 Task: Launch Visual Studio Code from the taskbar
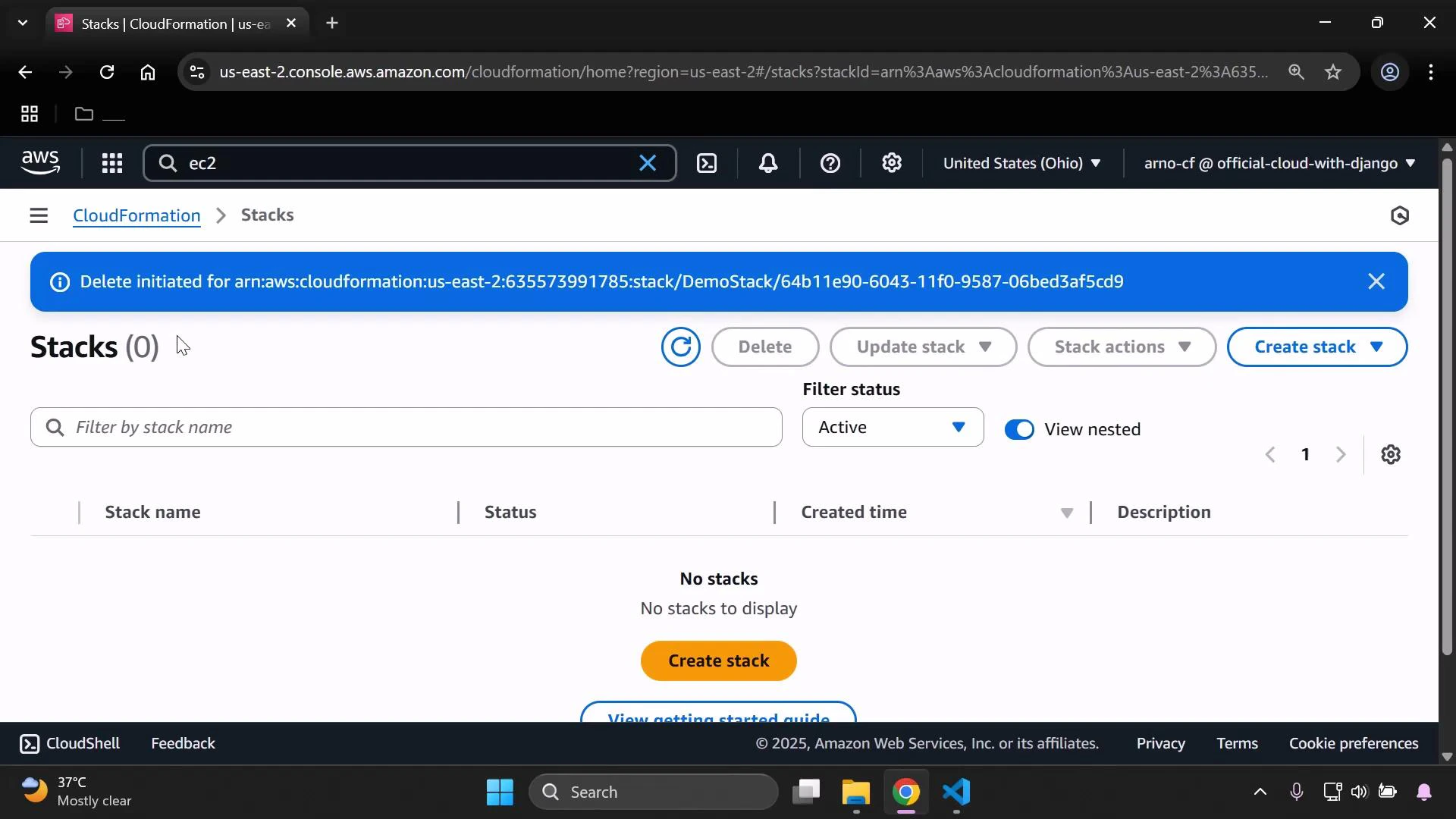click(x=956, y=793)
